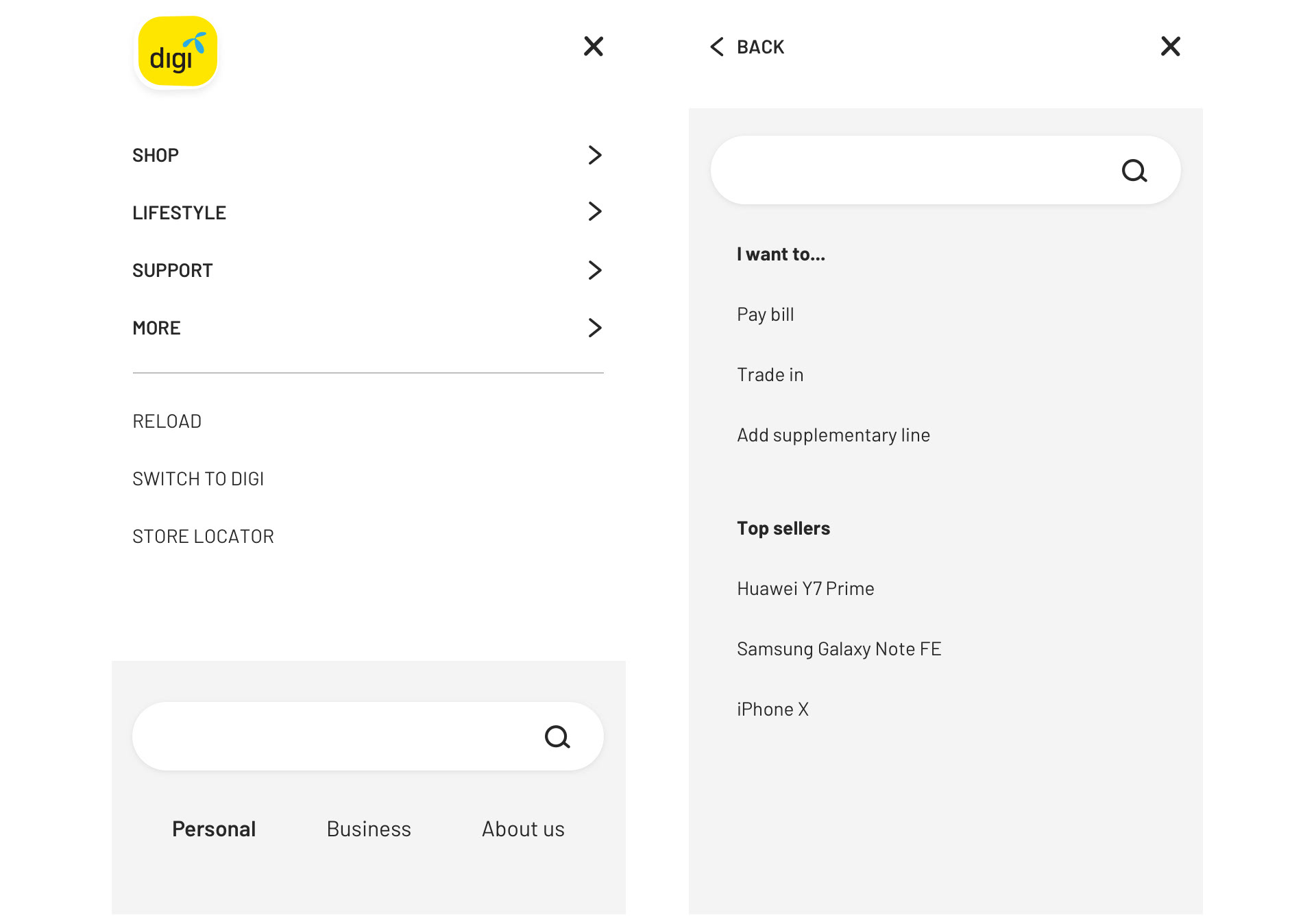Open SWITCH TO DIGI link
The height and width of the screenshot is (922, 1316).
pos(198,479)
